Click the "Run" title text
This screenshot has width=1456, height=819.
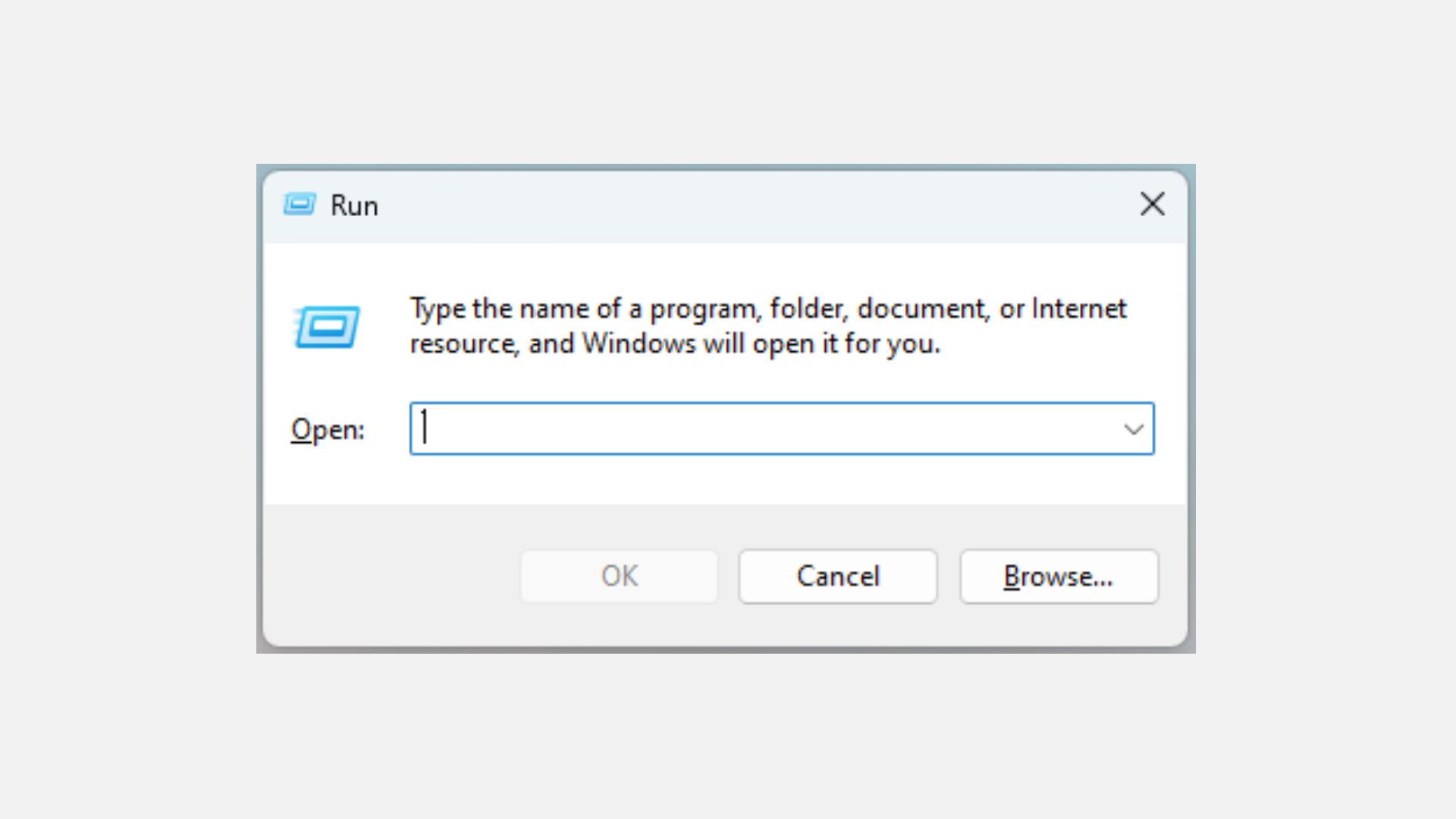pos(354,206)
